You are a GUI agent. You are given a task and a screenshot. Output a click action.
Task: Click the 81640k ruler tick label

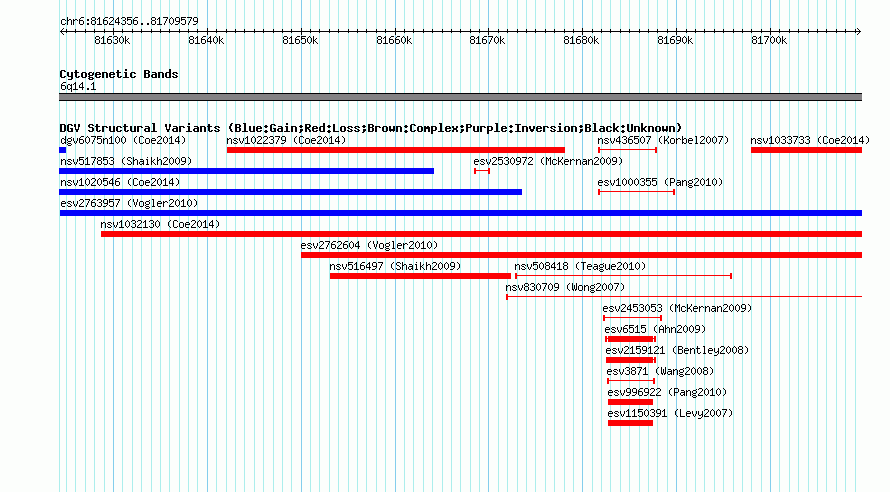tap(206, 40)
